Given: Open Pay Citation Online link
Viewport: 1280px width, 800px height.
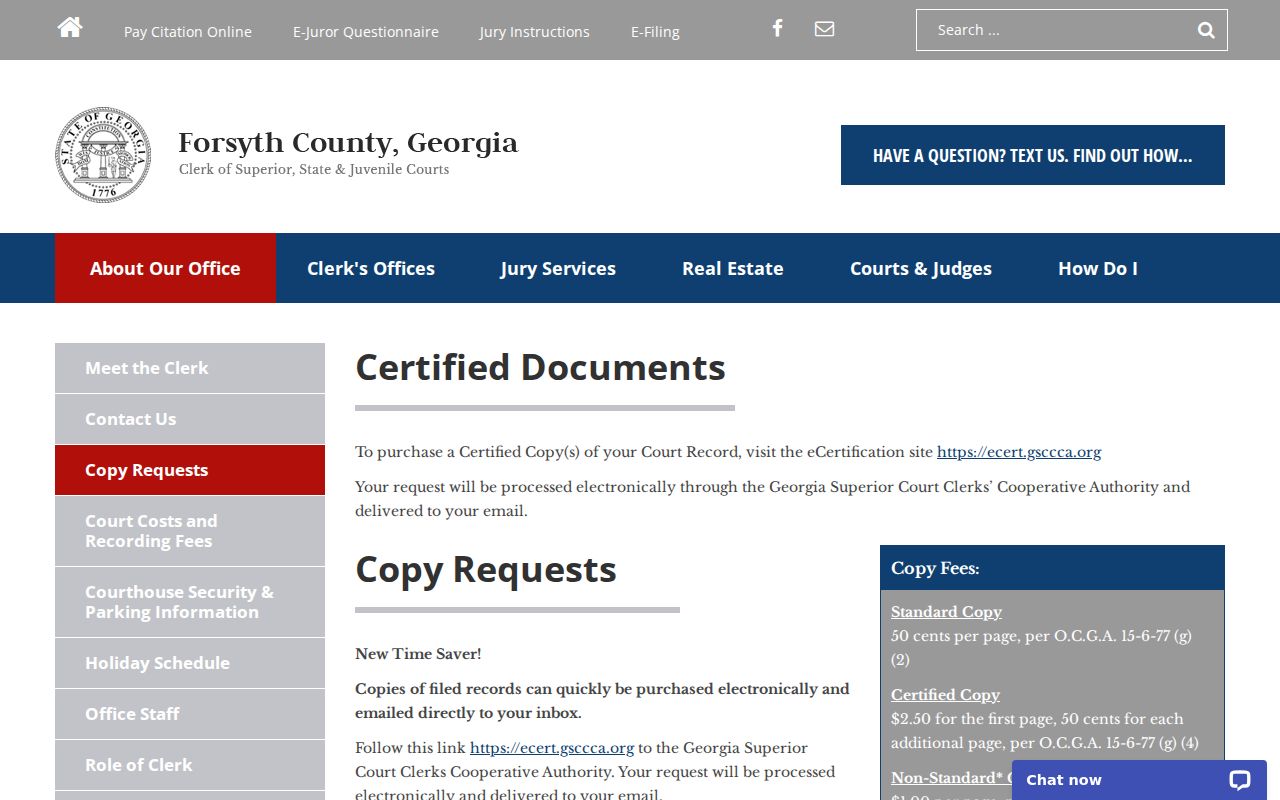Looking at the screenshot, I should coord(188,32).
